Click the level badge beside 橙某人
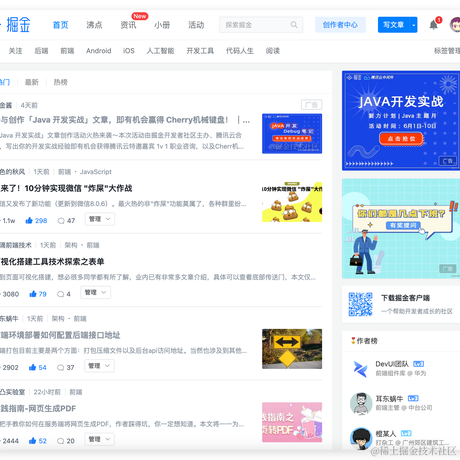Viewport: 460px width, 460px height. click(406, 433)
